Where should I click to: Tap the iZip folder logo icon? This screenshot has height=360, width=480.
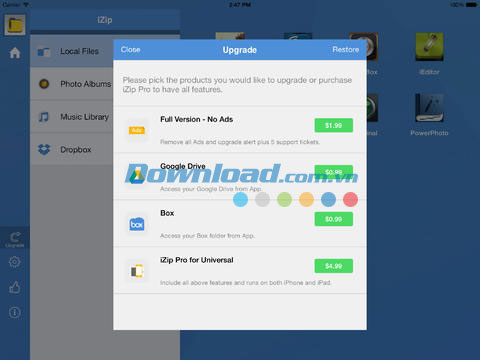click(15, 25)
